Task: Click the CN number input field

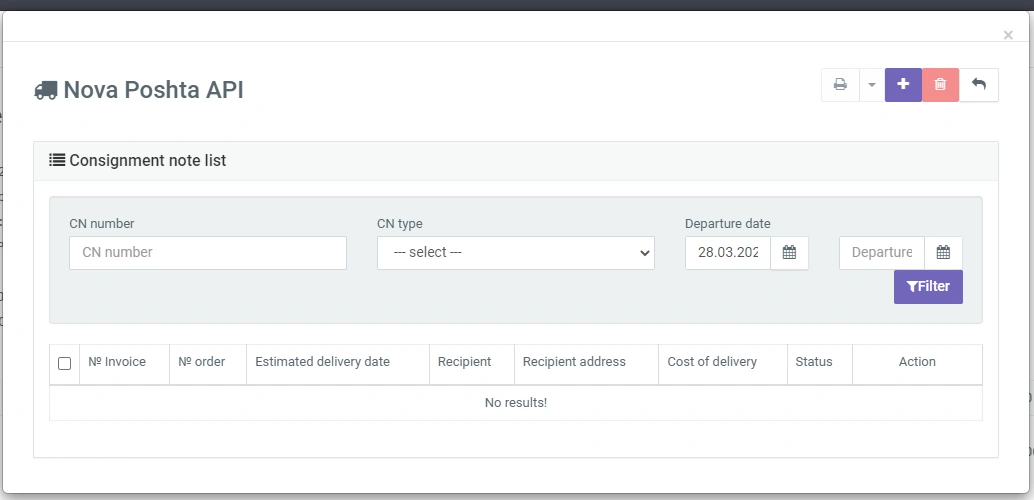Action: pos(208,253)
